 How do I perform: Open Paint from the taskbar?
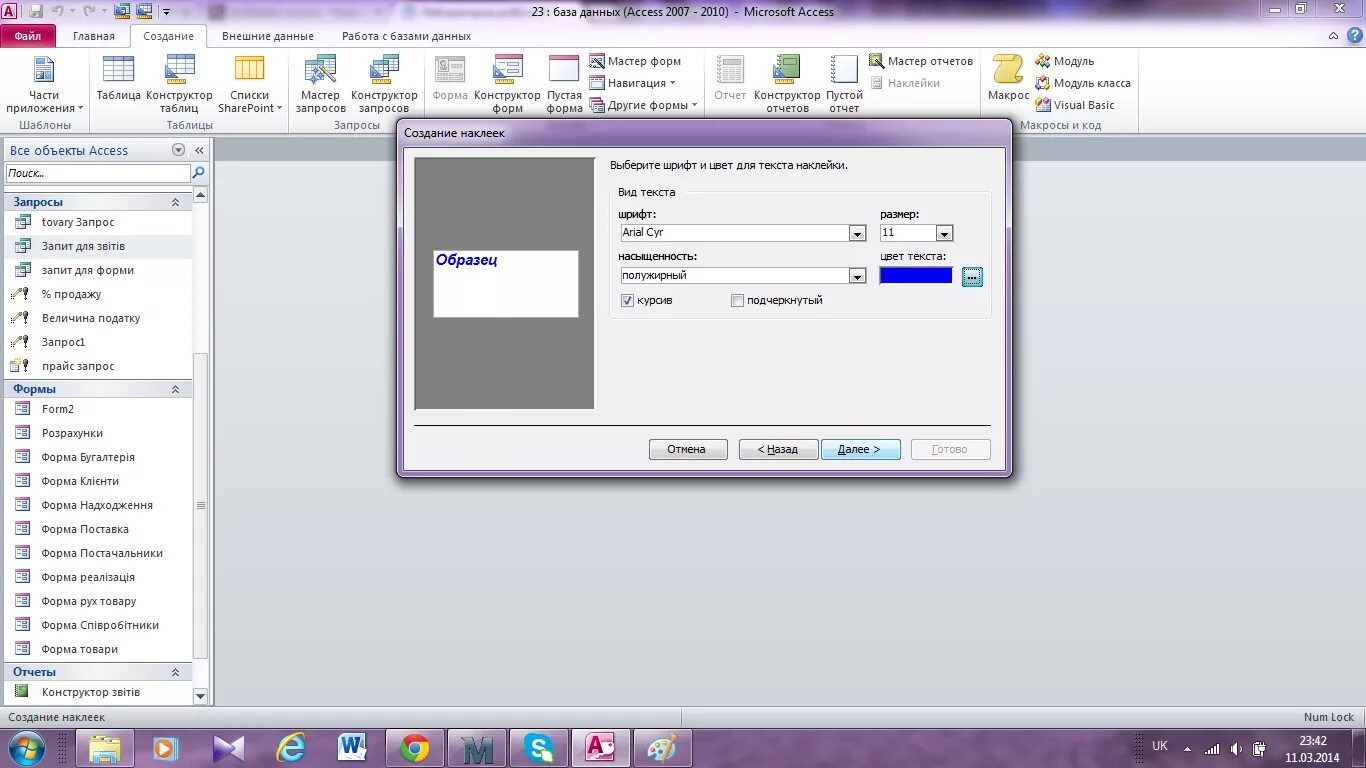pos(663,747)
